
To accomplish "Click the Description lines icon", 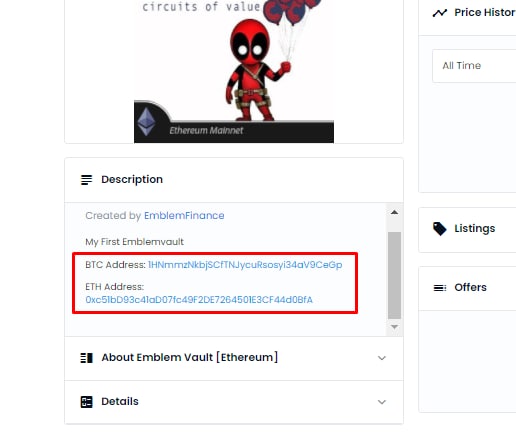I will click(x=86, y=180).
